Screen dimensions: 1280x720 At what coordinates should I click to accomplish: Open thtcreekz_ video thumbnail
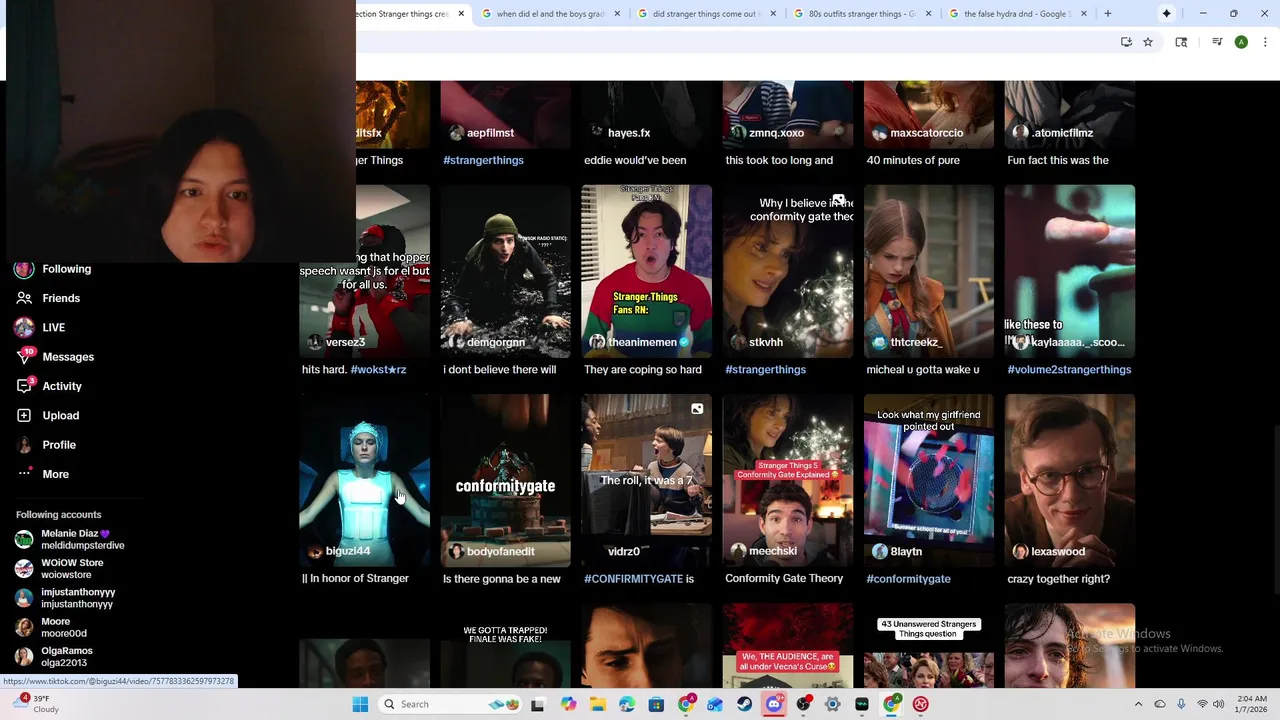pos(929,271)
